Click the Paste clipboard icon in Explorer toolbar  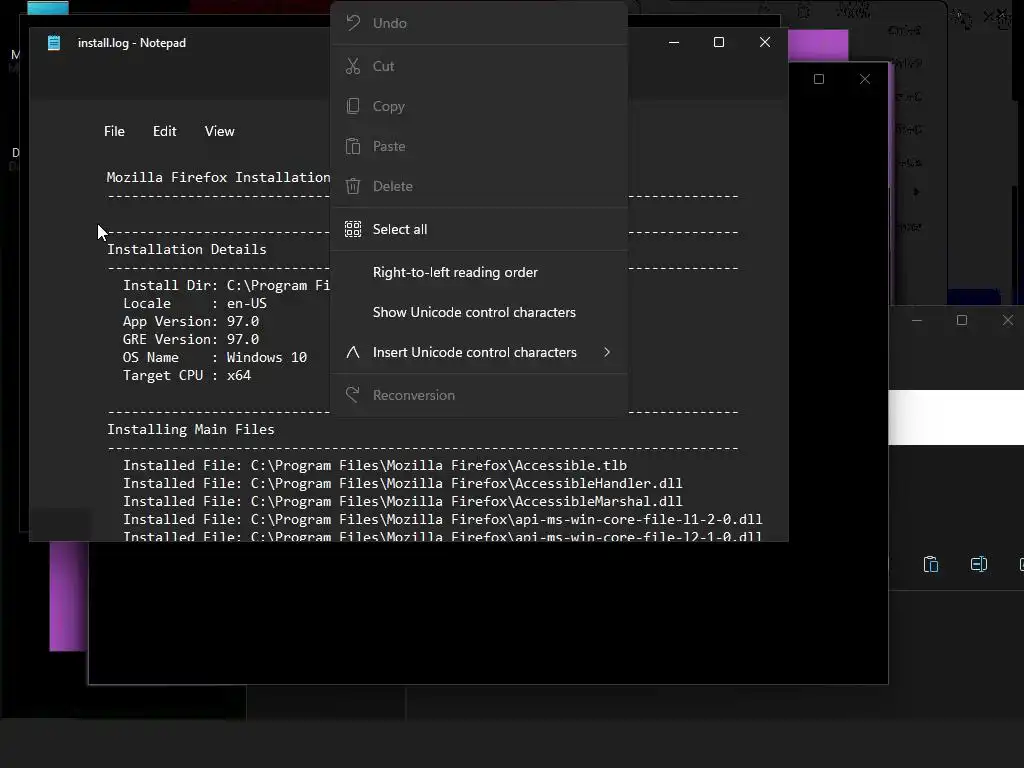[931, 564]
